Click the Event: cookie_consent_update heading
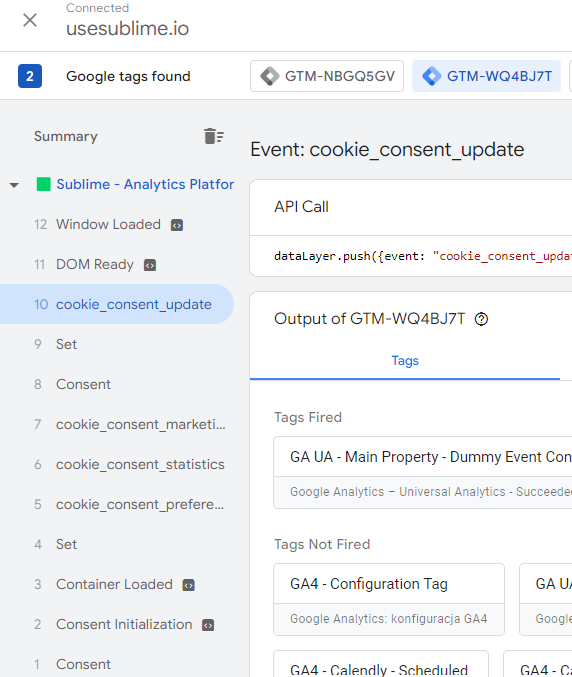The height and width of the screenshot is (677, 572). pyautogui.click(x=387, y=150)
